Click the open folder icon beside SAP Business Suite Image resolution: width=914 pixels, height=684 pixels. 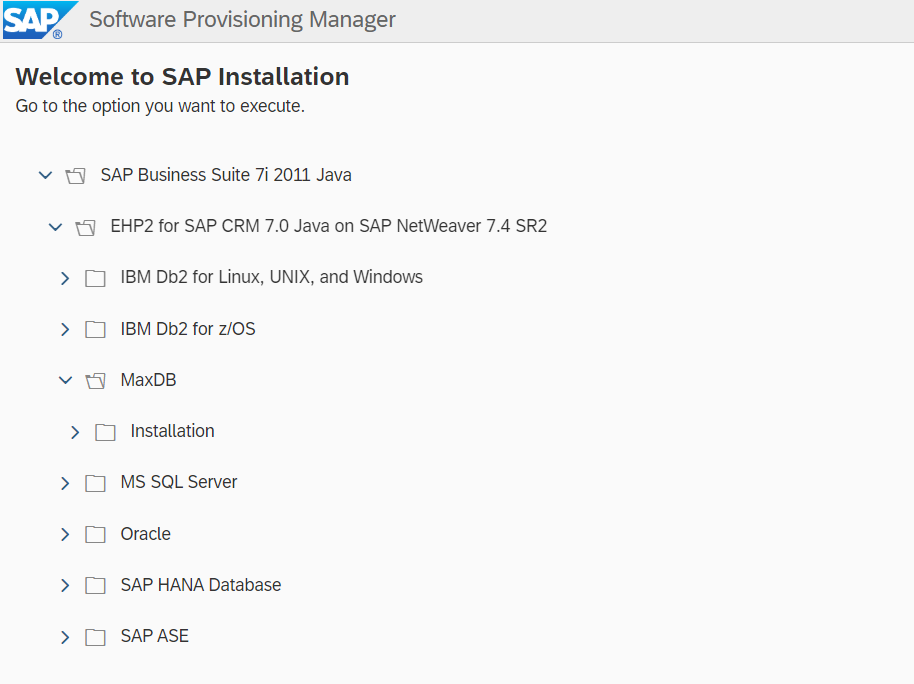click(75, 176)
